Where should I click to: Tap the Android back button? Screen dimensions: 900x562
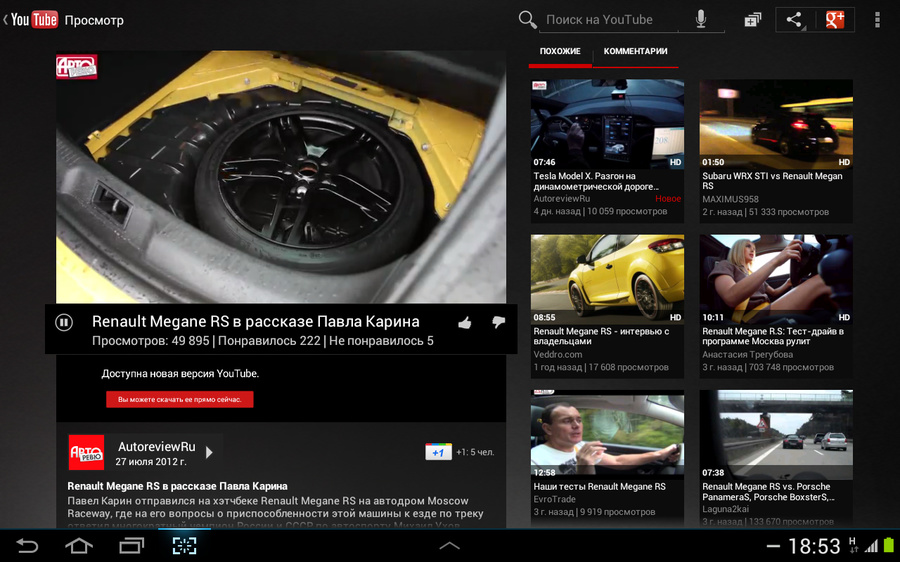click(26, 545)
